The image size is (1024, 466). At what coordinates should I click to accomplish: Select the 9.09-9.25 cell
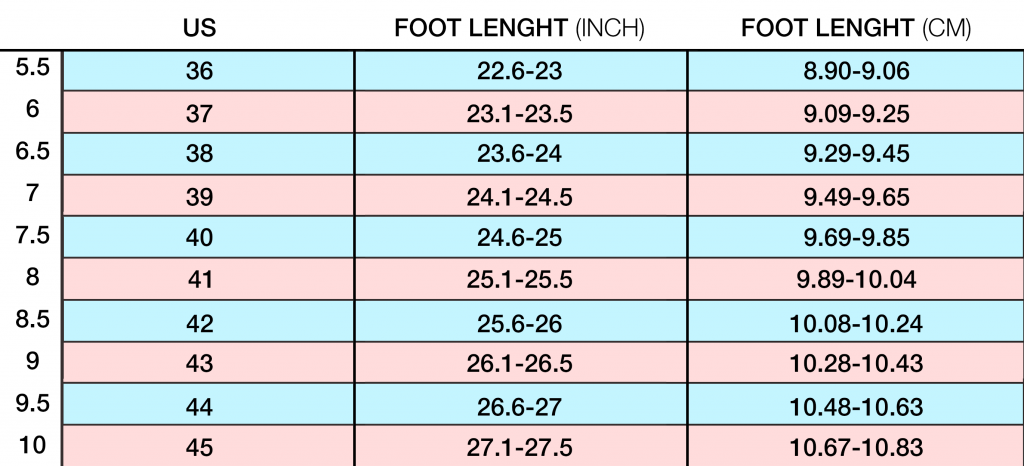coord(855,114)
